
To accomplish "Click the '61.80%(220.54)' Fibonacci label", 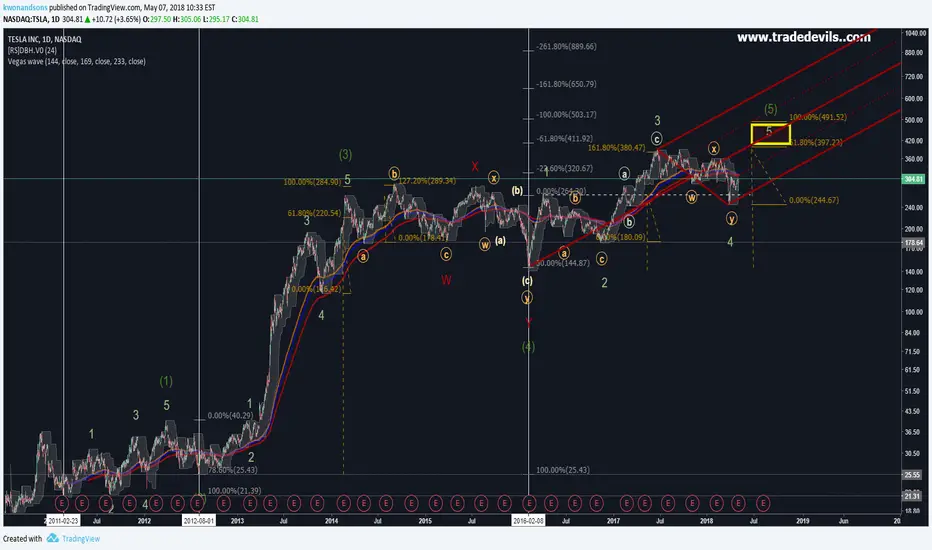I will click(x=314, y=213).
